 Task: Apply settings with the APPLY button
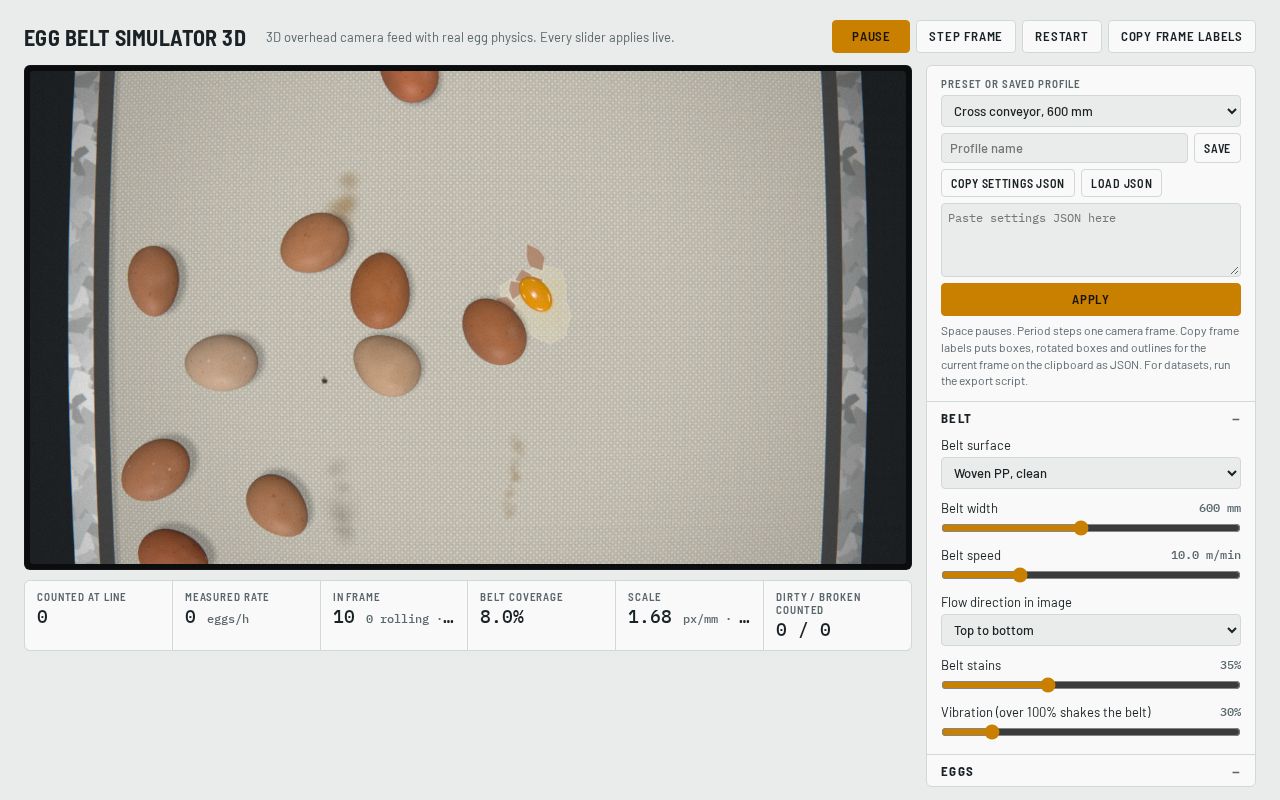click(1091, 299)
